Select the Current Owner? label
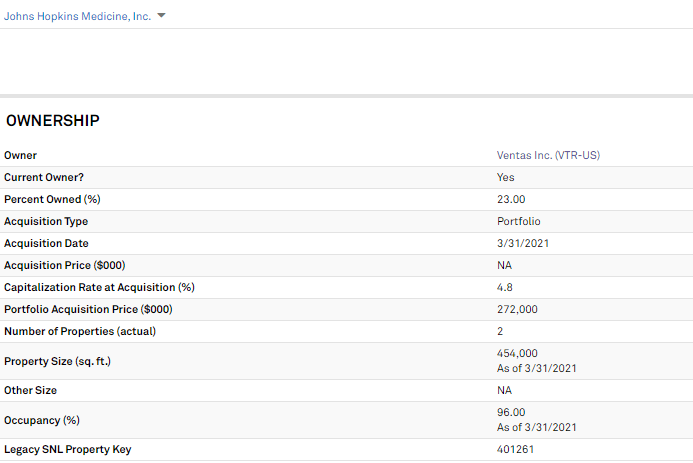 click(44, 177)
